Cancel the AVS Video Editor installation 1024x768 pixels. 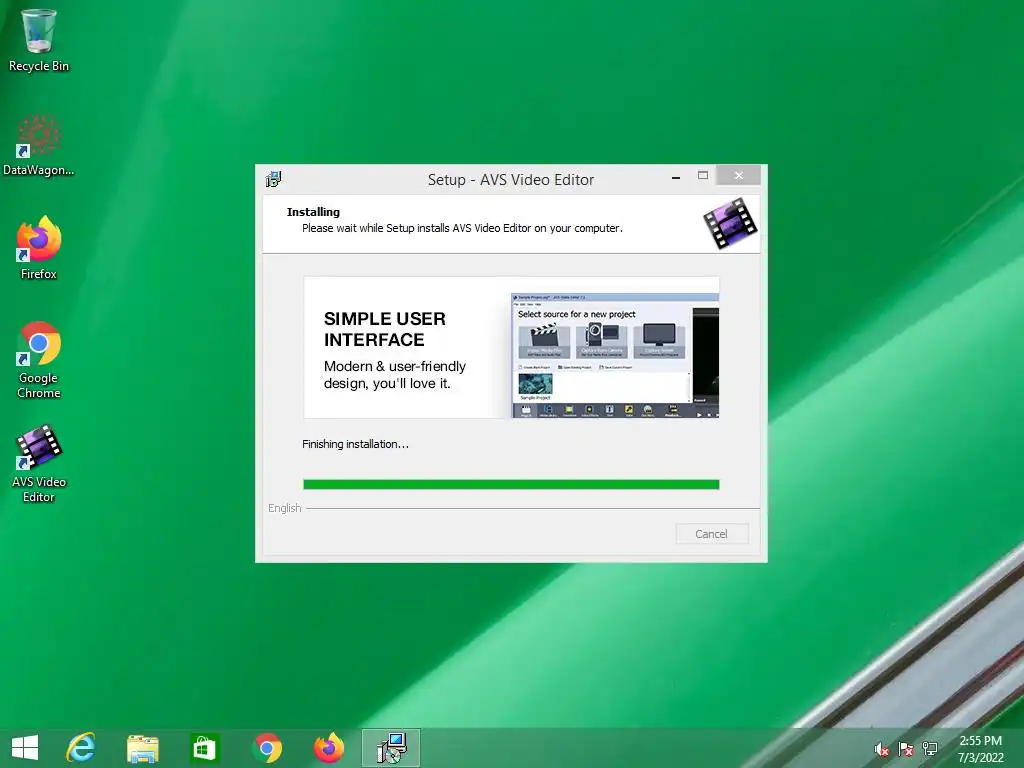[x=712, y=534]
